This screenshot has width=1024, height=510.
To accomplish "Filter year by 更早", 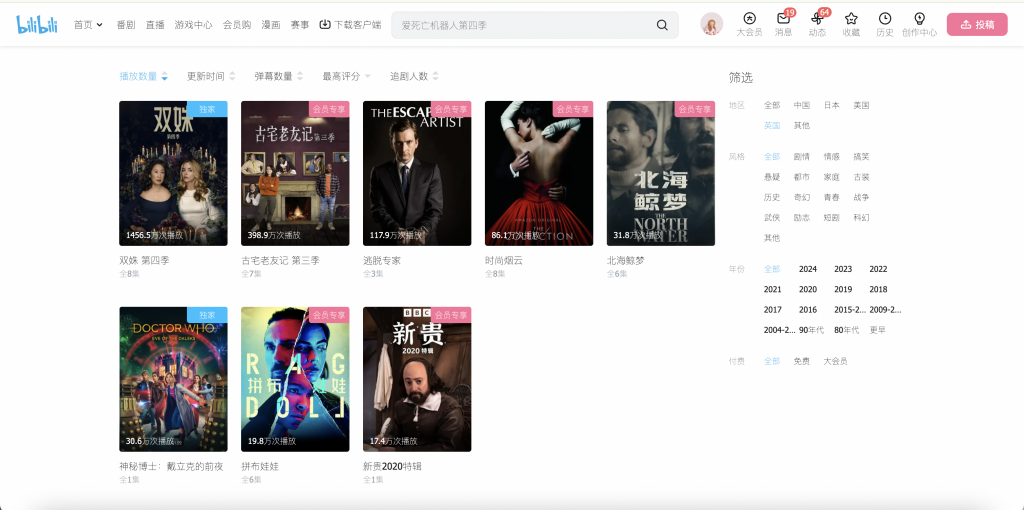I will click(x=878, y=330).
